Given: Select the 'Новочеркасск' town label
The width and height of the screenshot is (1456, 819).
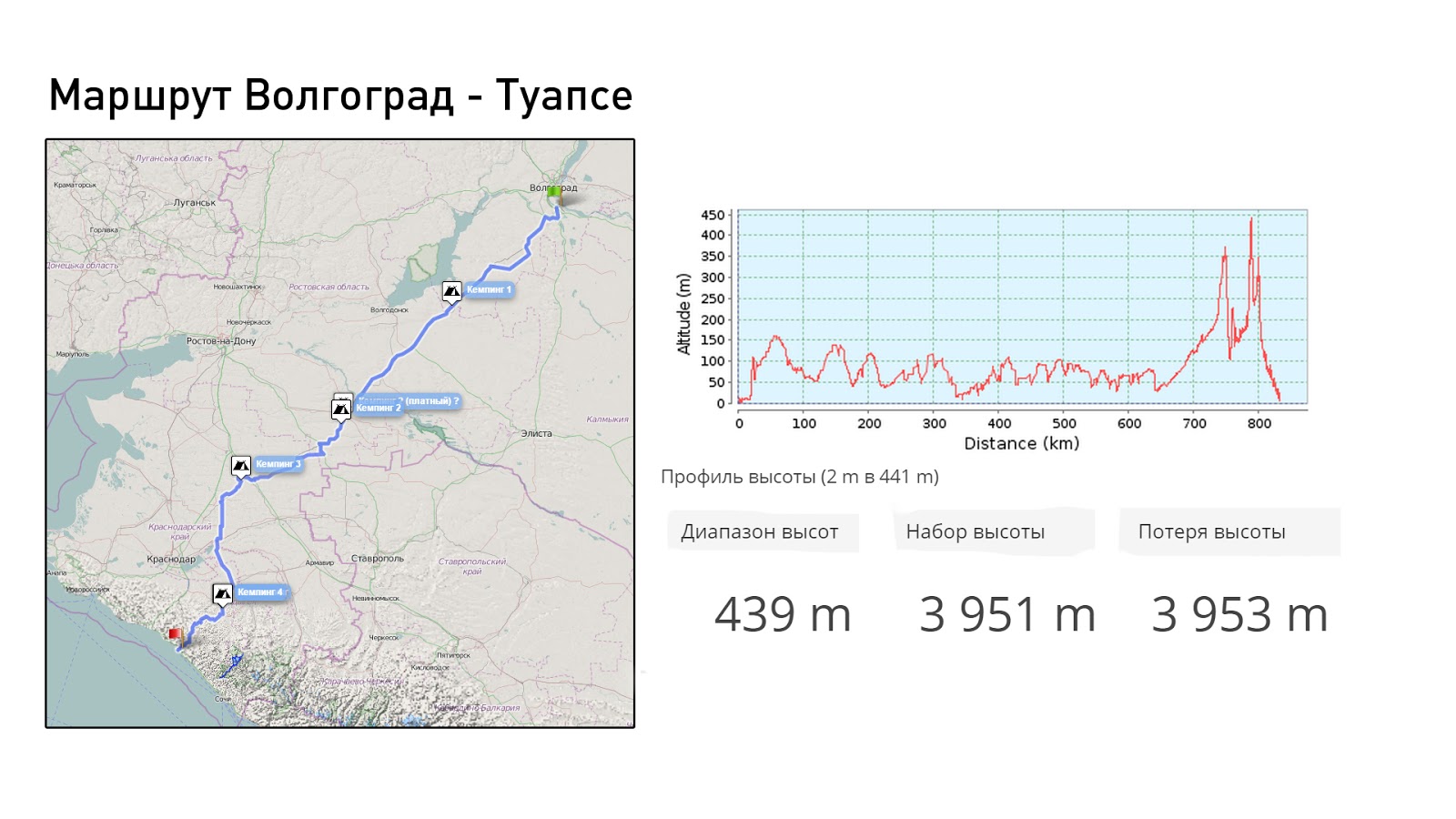Looking at the screenshot, I should coord(248,322).
